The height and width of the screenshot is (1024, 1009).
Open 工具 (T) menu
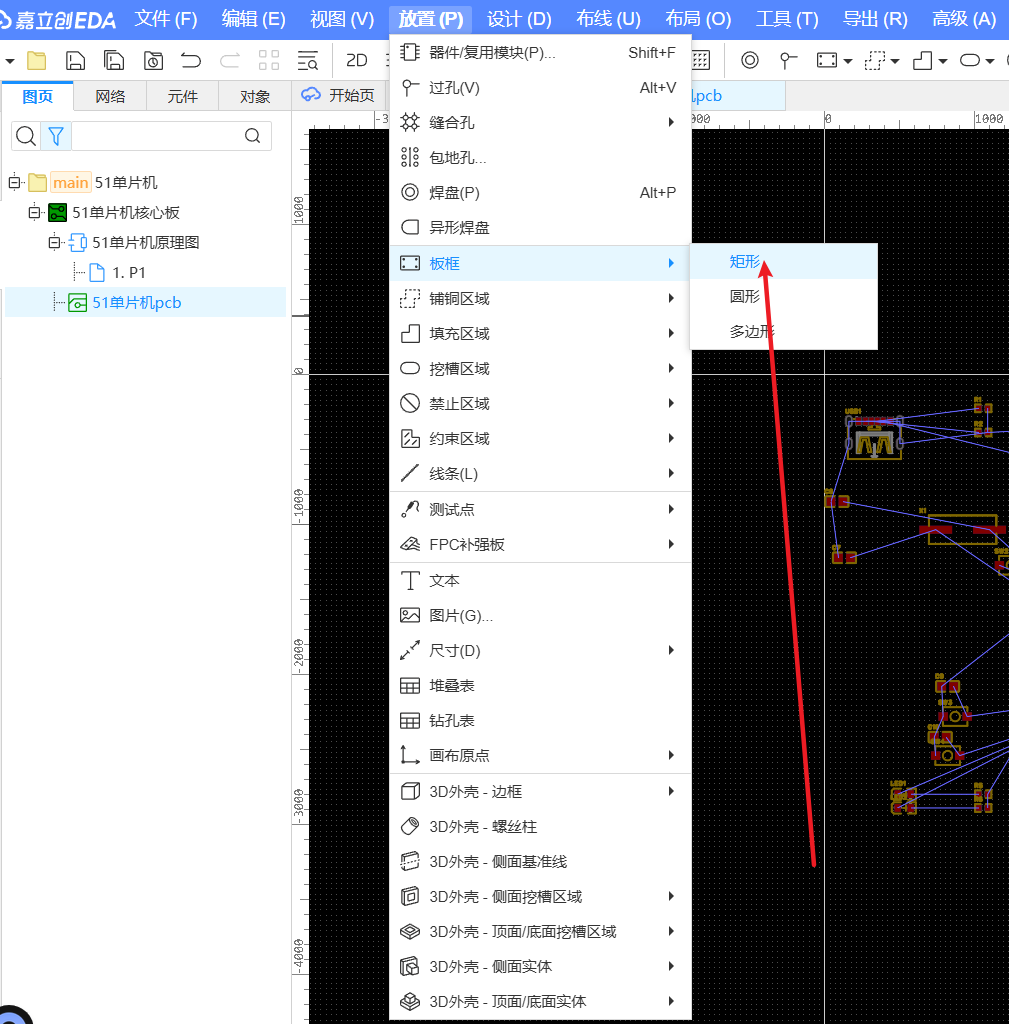787,19
